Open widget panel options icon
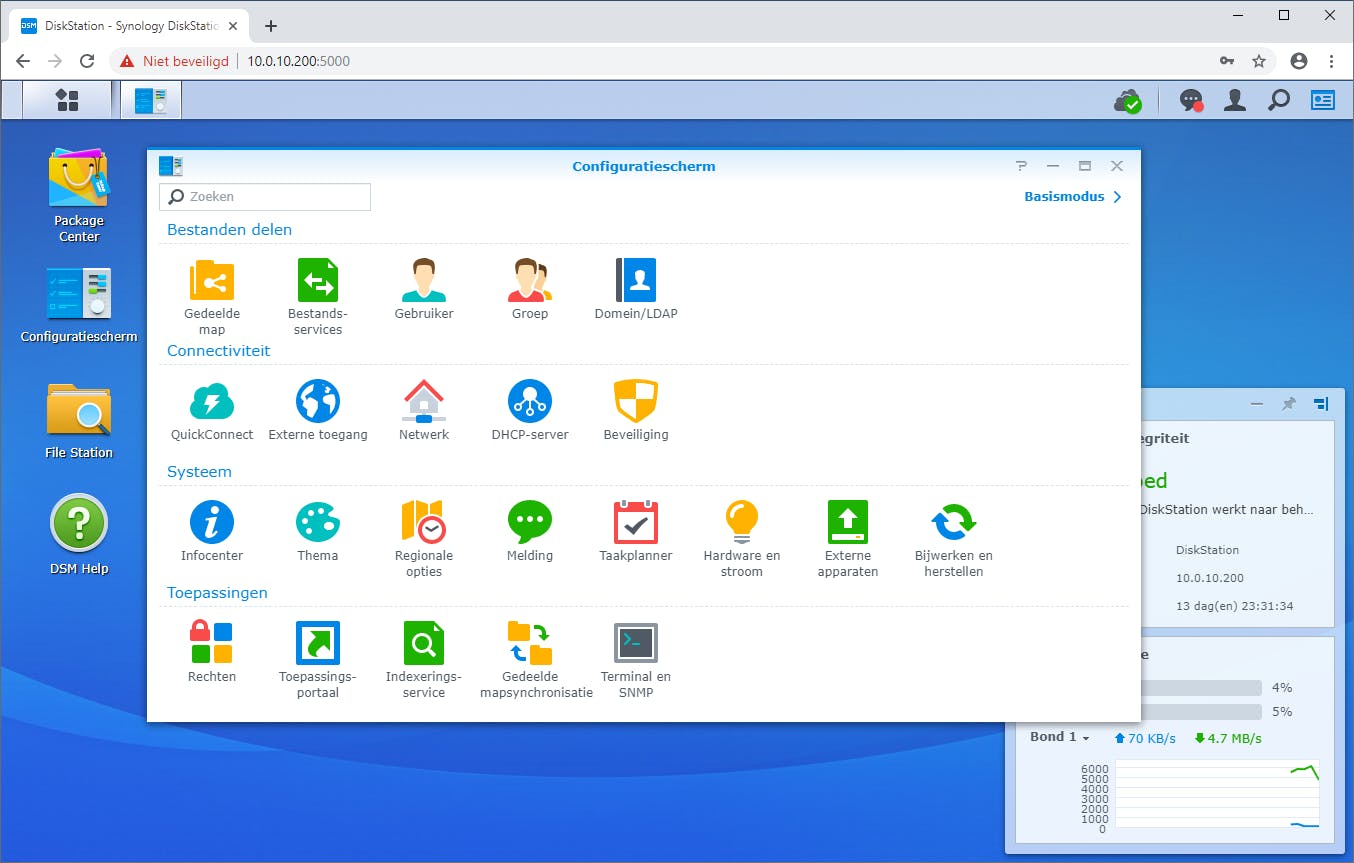1354x863 pixels. [1321, 404]
